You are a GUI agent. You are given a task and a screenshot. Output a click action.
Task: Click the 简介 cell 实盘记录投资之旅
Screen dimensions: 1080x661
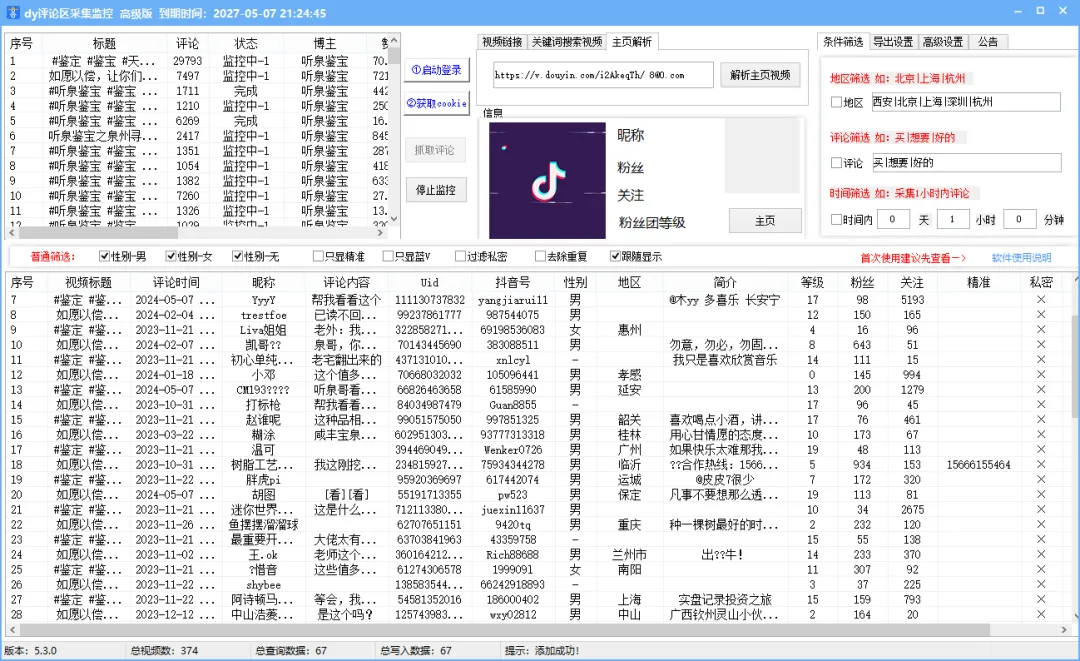point(725,599)
